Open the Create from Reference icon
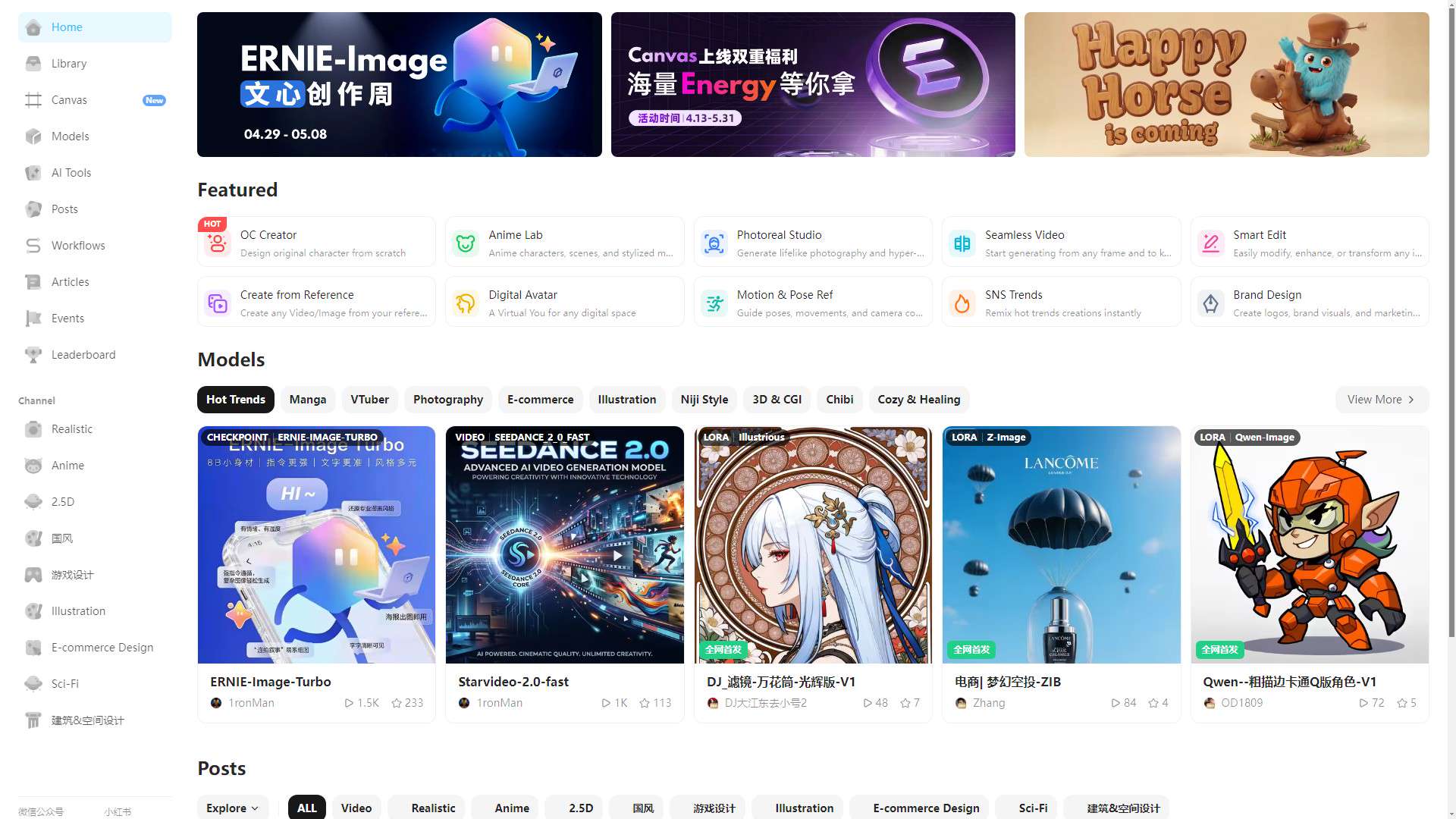This screenshot has width=1456, height=819. [x=218, y=303]
